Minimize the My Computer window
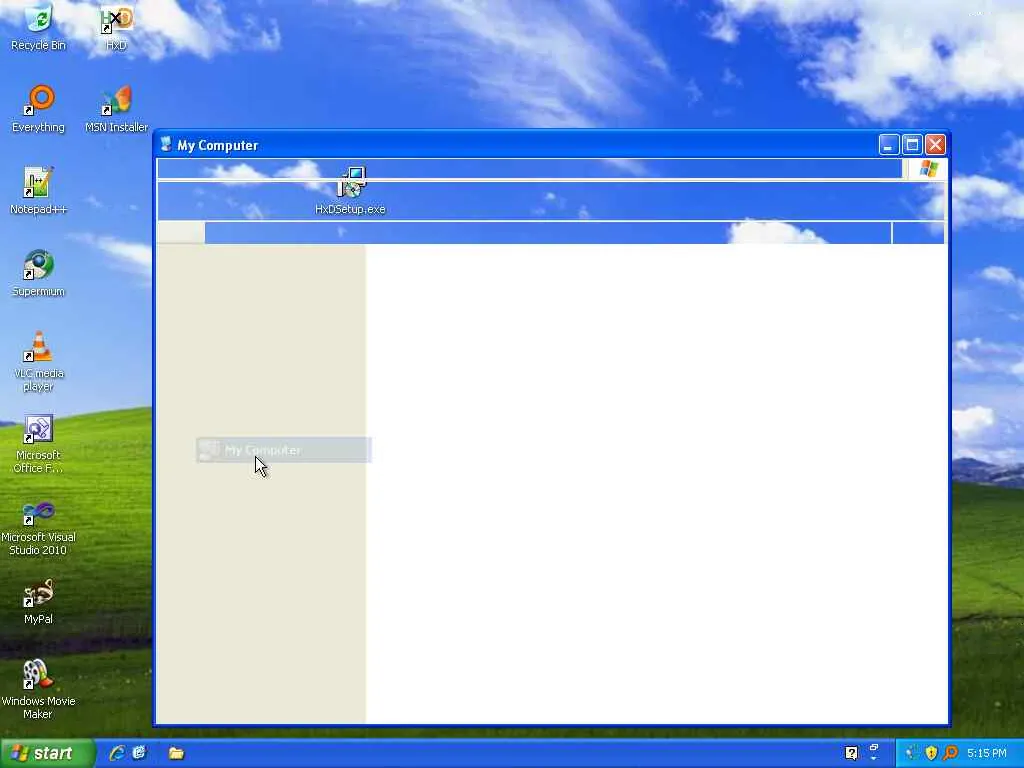1024x768 pixels. pos(889,144)
